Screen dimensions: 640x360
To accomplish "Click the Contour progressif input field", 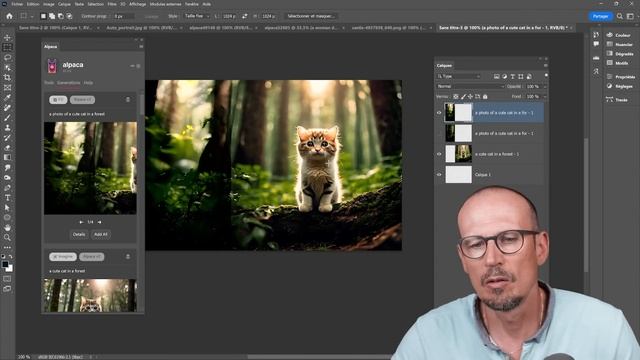I will (124, 16).
